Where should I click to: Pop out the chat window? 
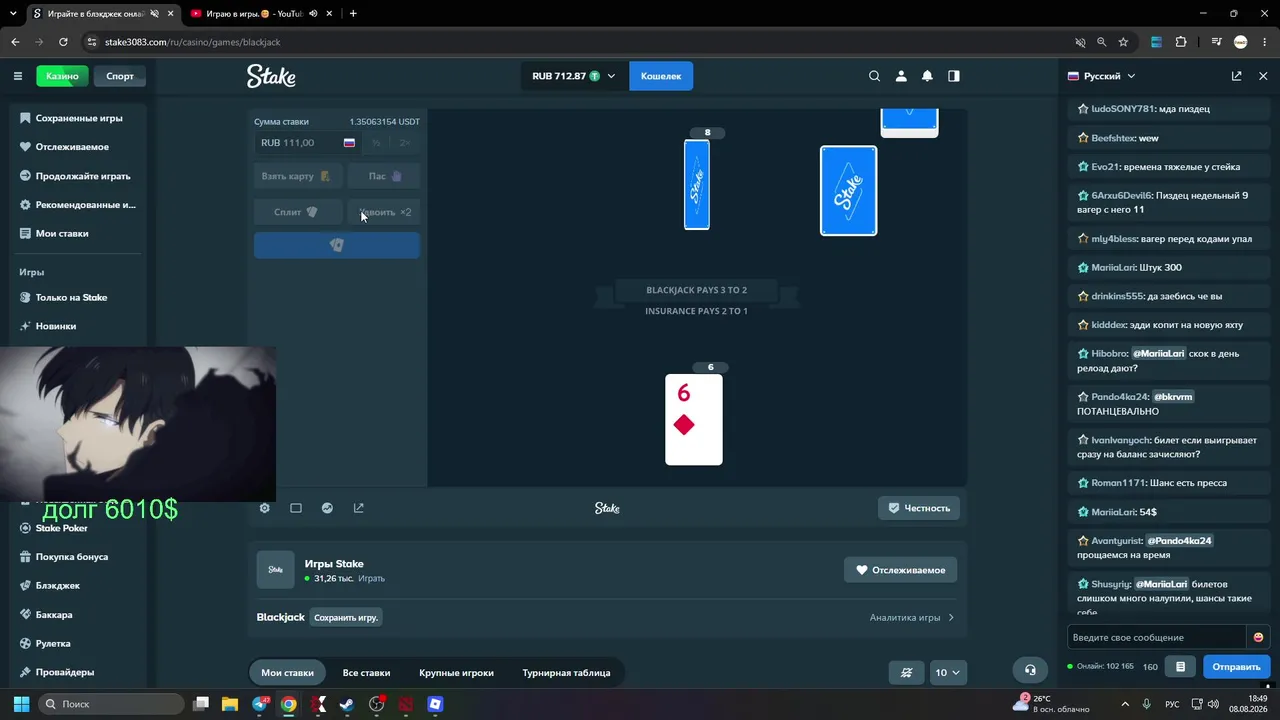(x=1237, y=76)
